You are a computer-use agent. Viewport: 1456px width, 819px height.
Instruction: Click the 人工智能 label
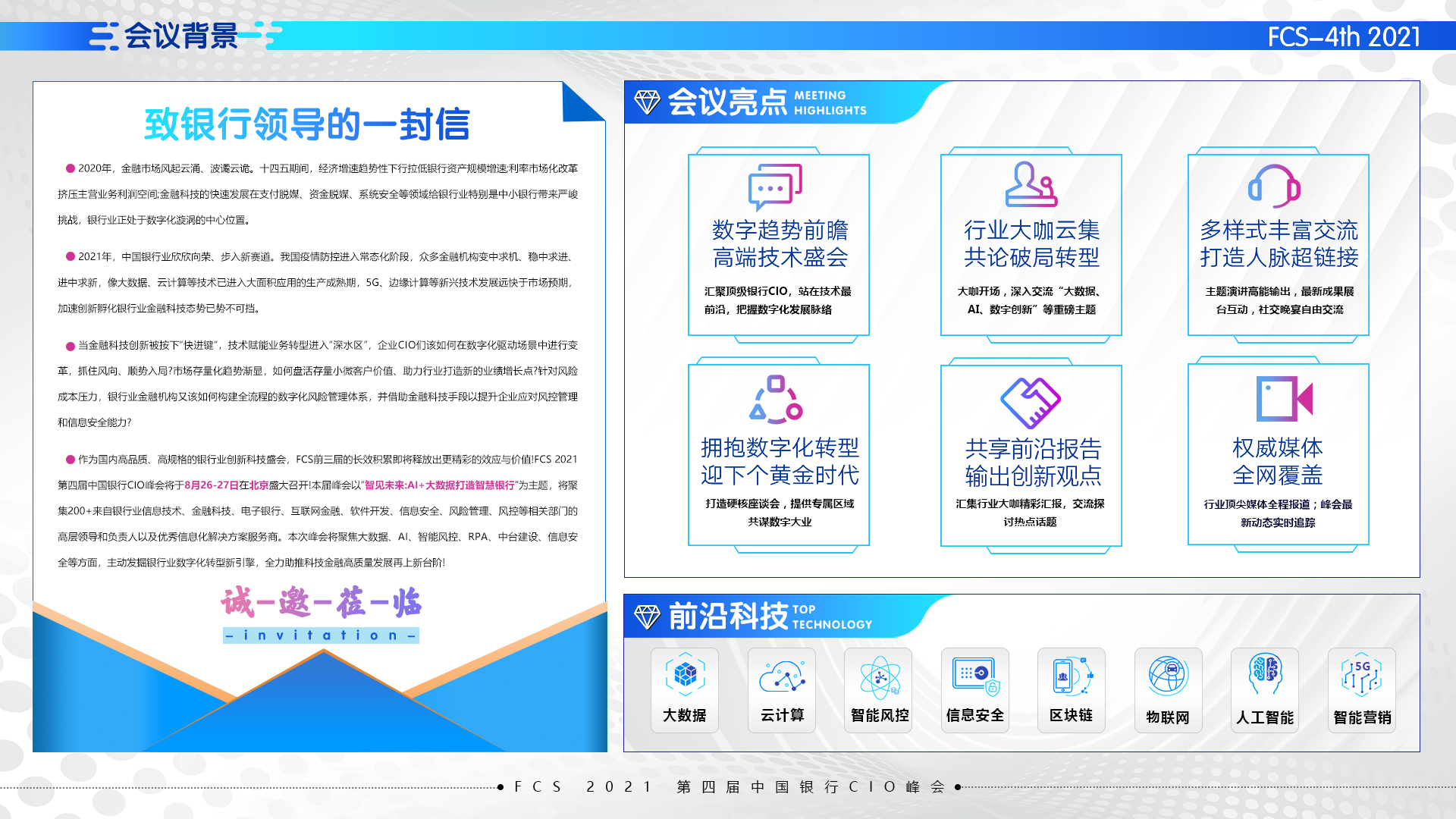(1265, 717)
